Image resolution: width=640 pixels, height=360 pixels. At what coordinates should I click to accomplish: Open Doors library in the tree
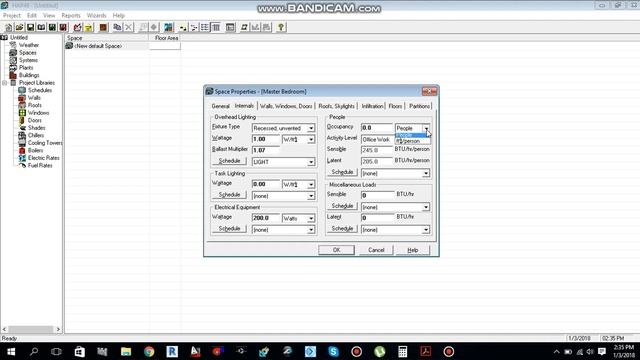[34, 120]
